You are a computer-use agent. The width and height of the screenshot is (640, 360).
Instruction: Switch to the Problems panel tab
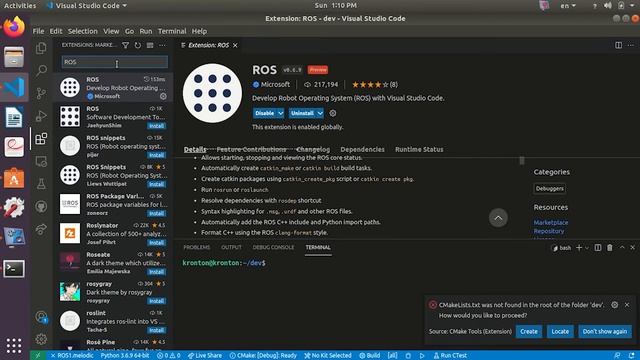click(197, 247)
